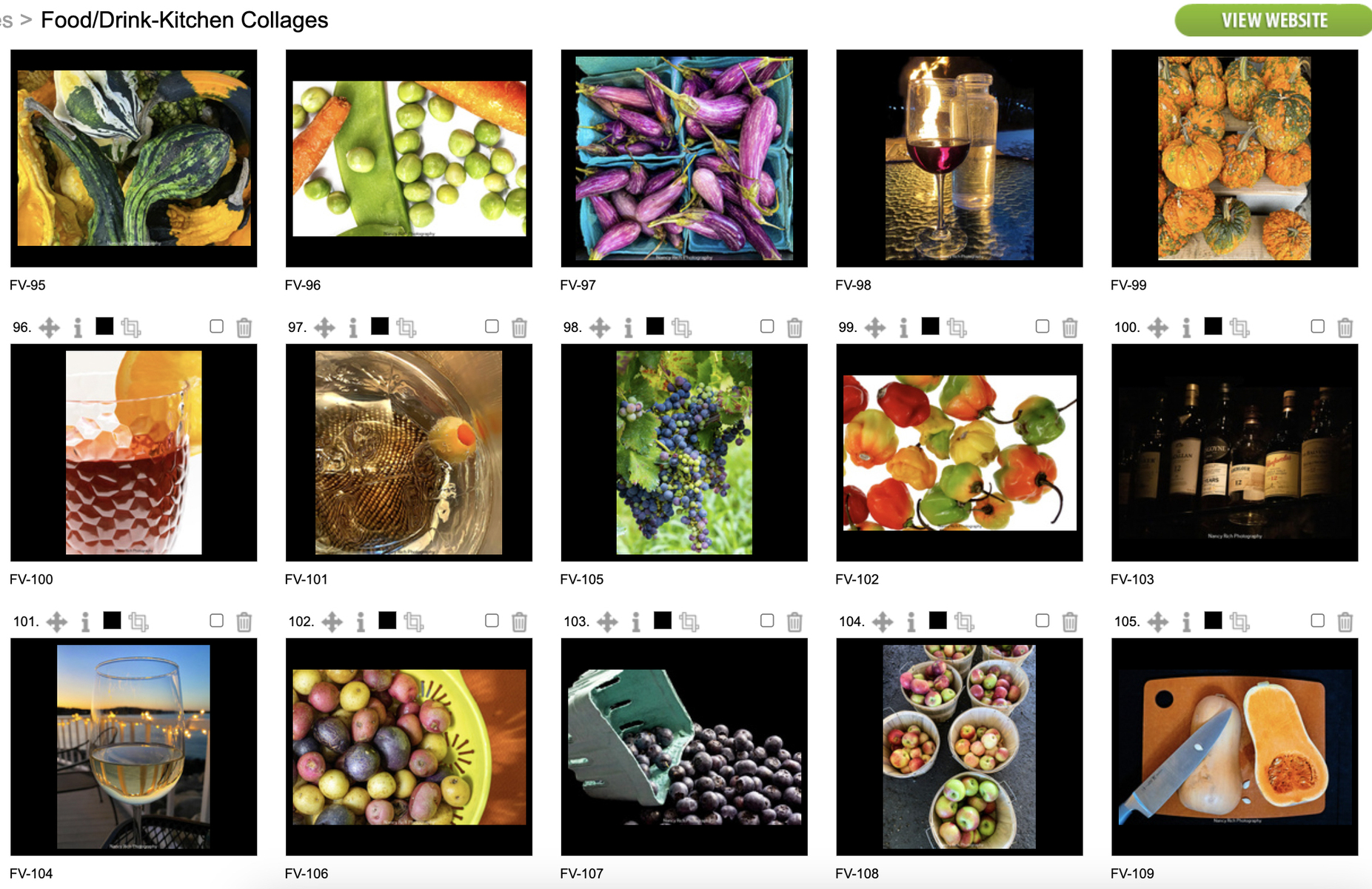Click the move icon for image 100

(x=1158, y=327)
